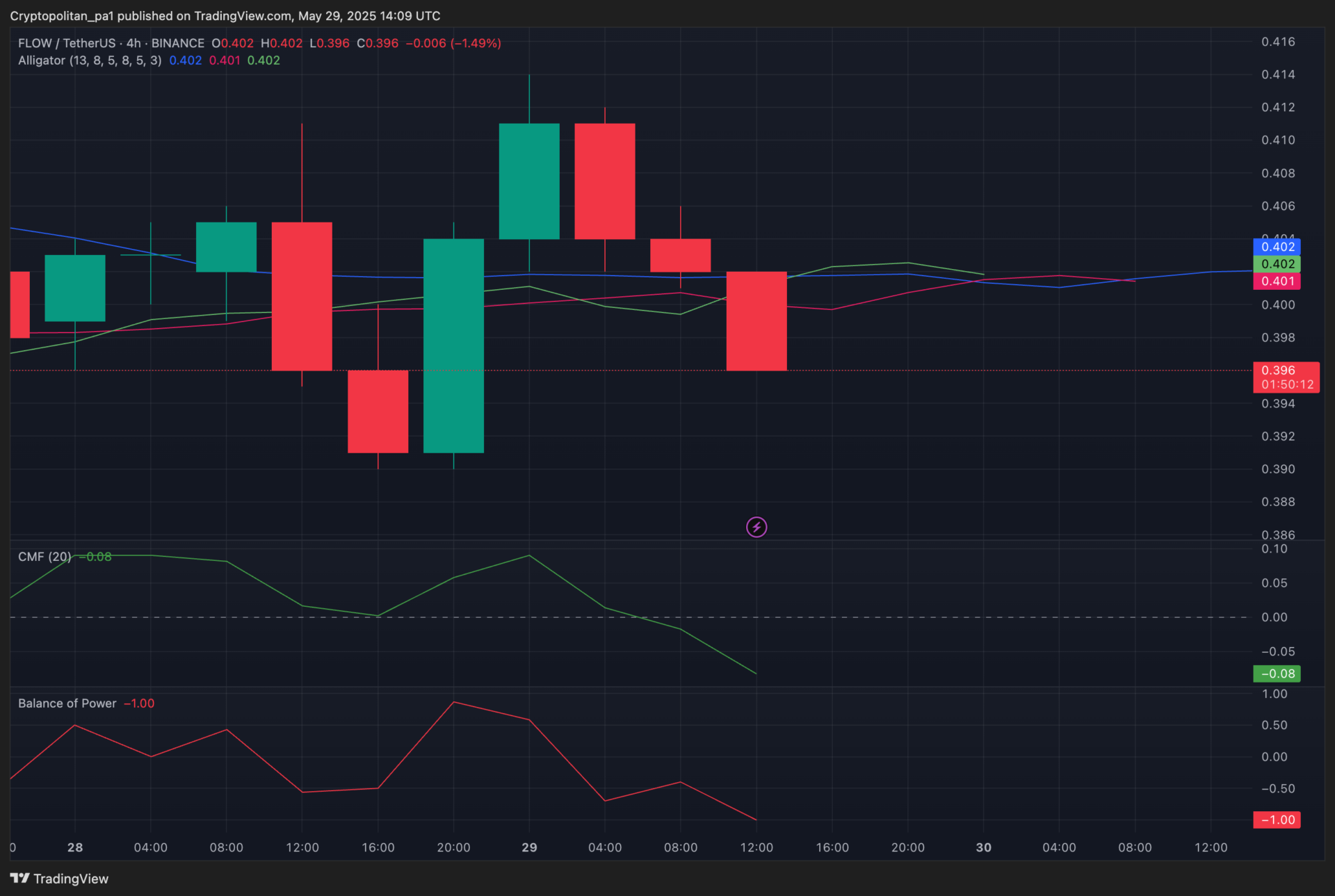Click the close value C0.396 in header
Viewport: 1335px width, 896px height.
378,43
